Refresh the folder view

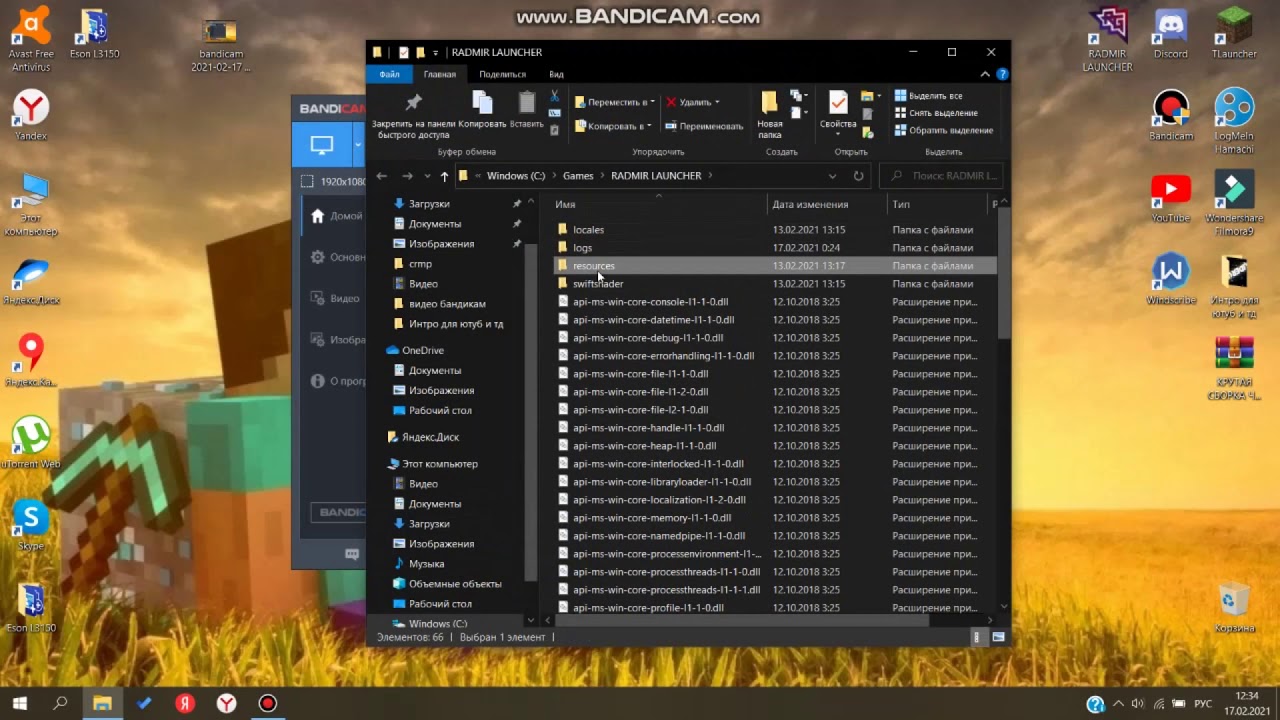point(858,176)
